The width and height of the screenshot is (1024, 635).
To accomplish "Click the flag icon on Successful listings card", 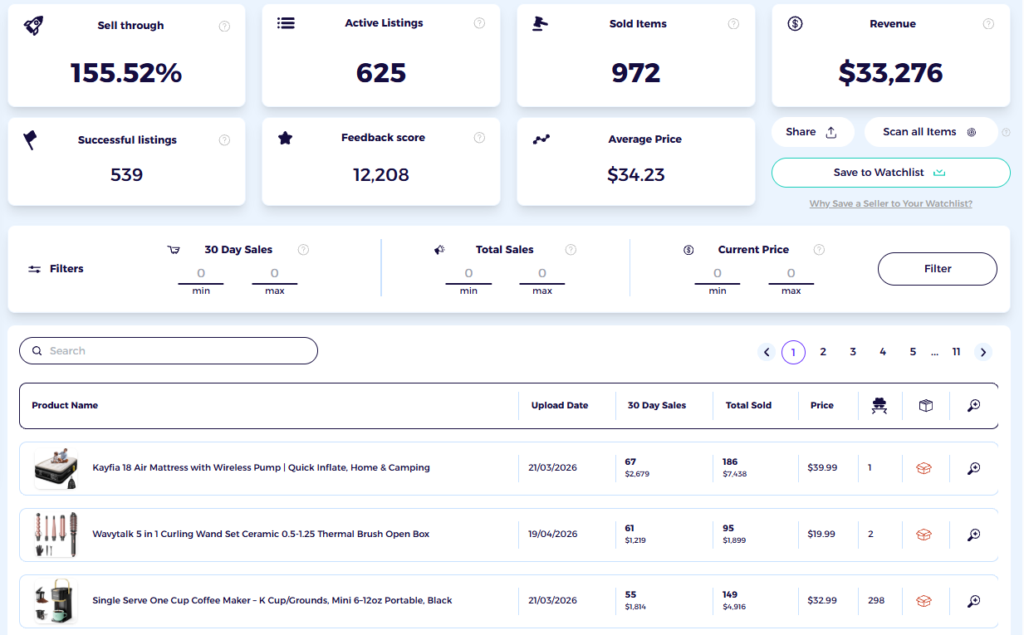I will pyautogui.click(x=30, y=140).
